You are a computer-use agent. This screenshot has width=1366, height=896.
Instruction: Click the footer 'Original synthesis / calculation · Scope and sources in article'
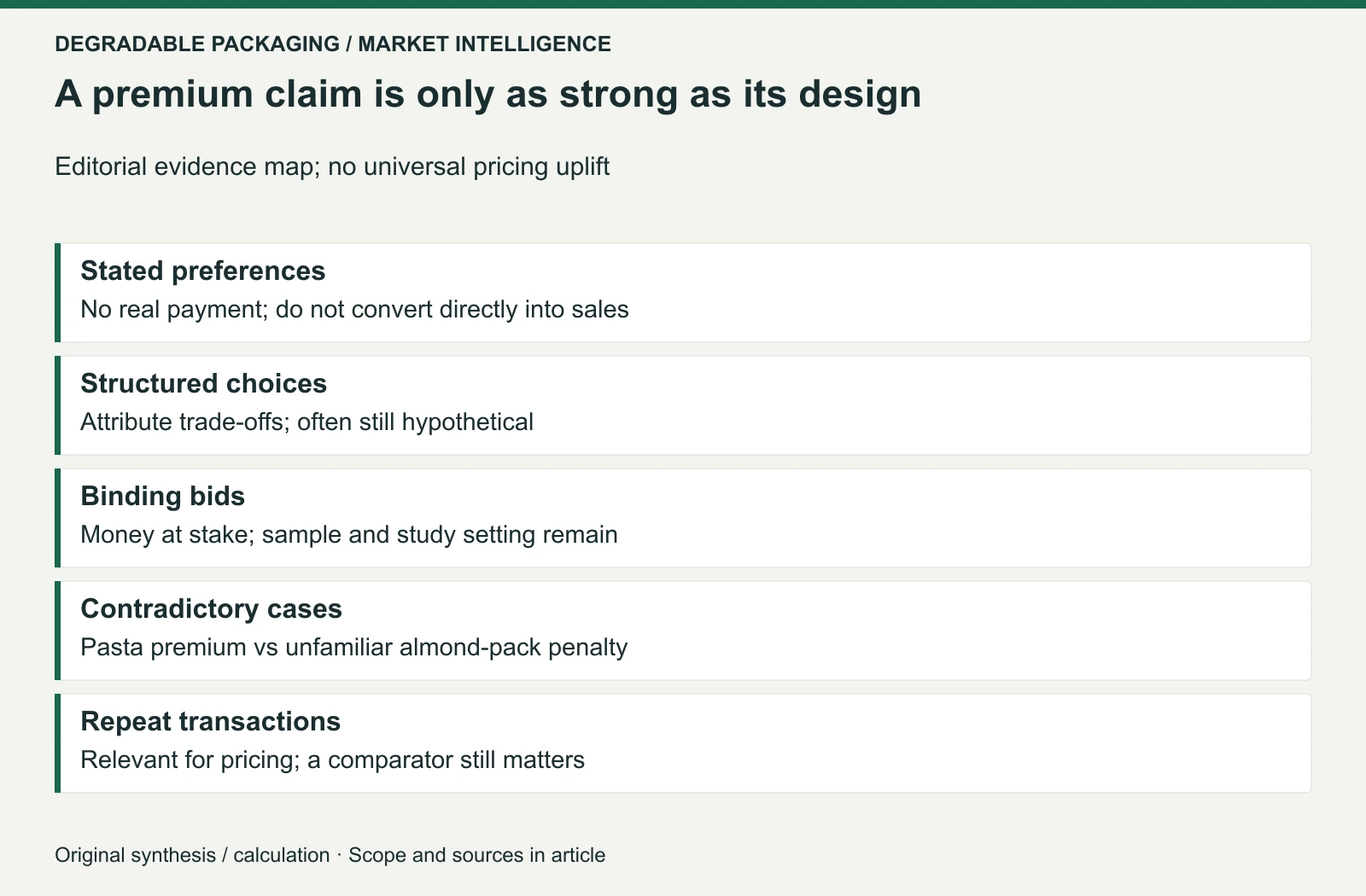330,855
